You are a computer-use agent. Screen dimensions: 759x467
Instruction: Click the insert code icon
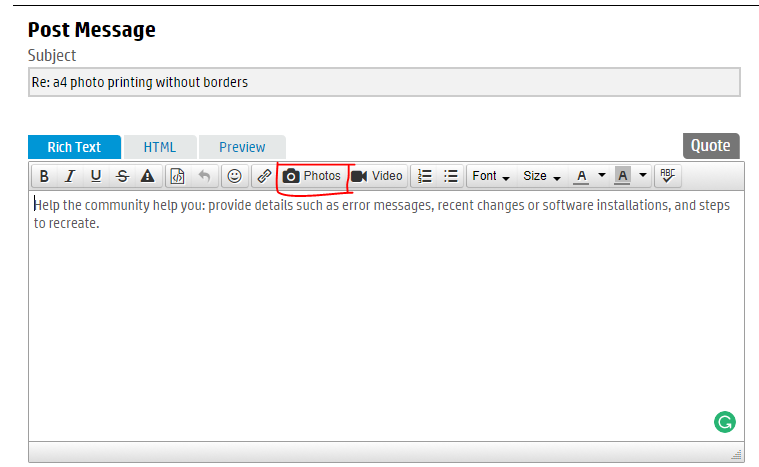177,176
